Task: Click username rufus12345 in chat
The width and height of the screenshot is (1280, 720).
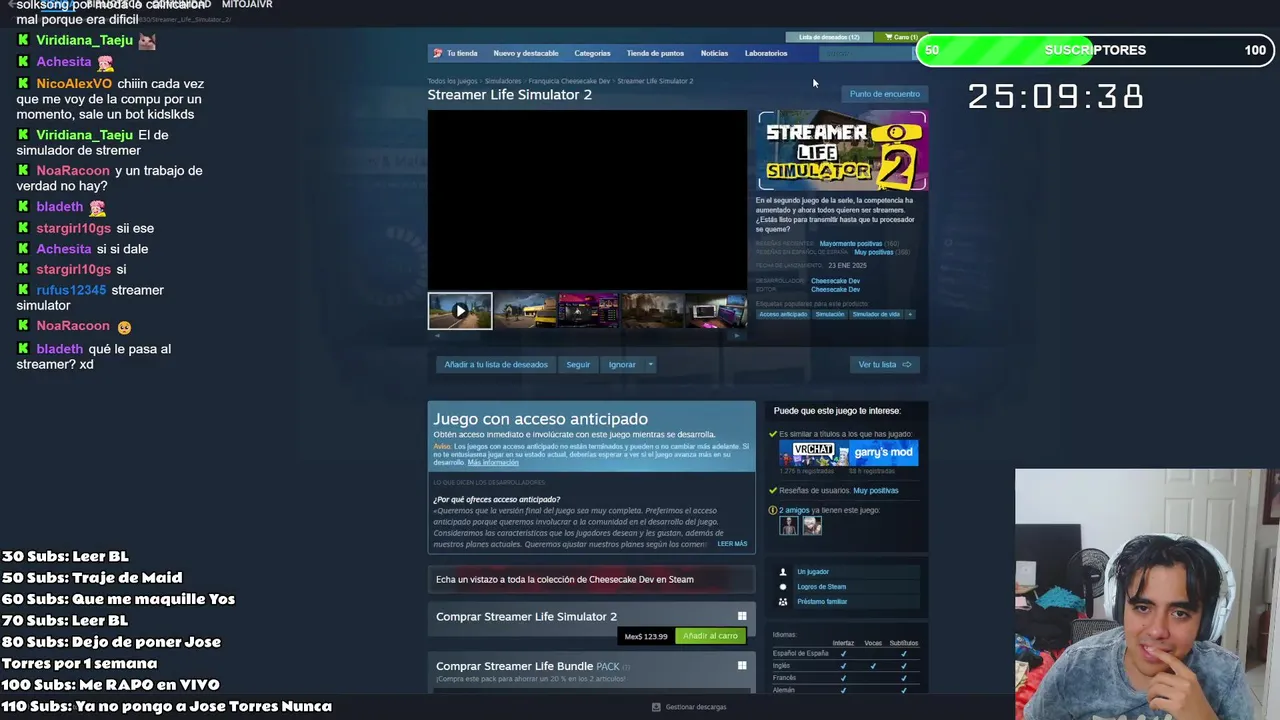Action: click(x=71, y=290)
